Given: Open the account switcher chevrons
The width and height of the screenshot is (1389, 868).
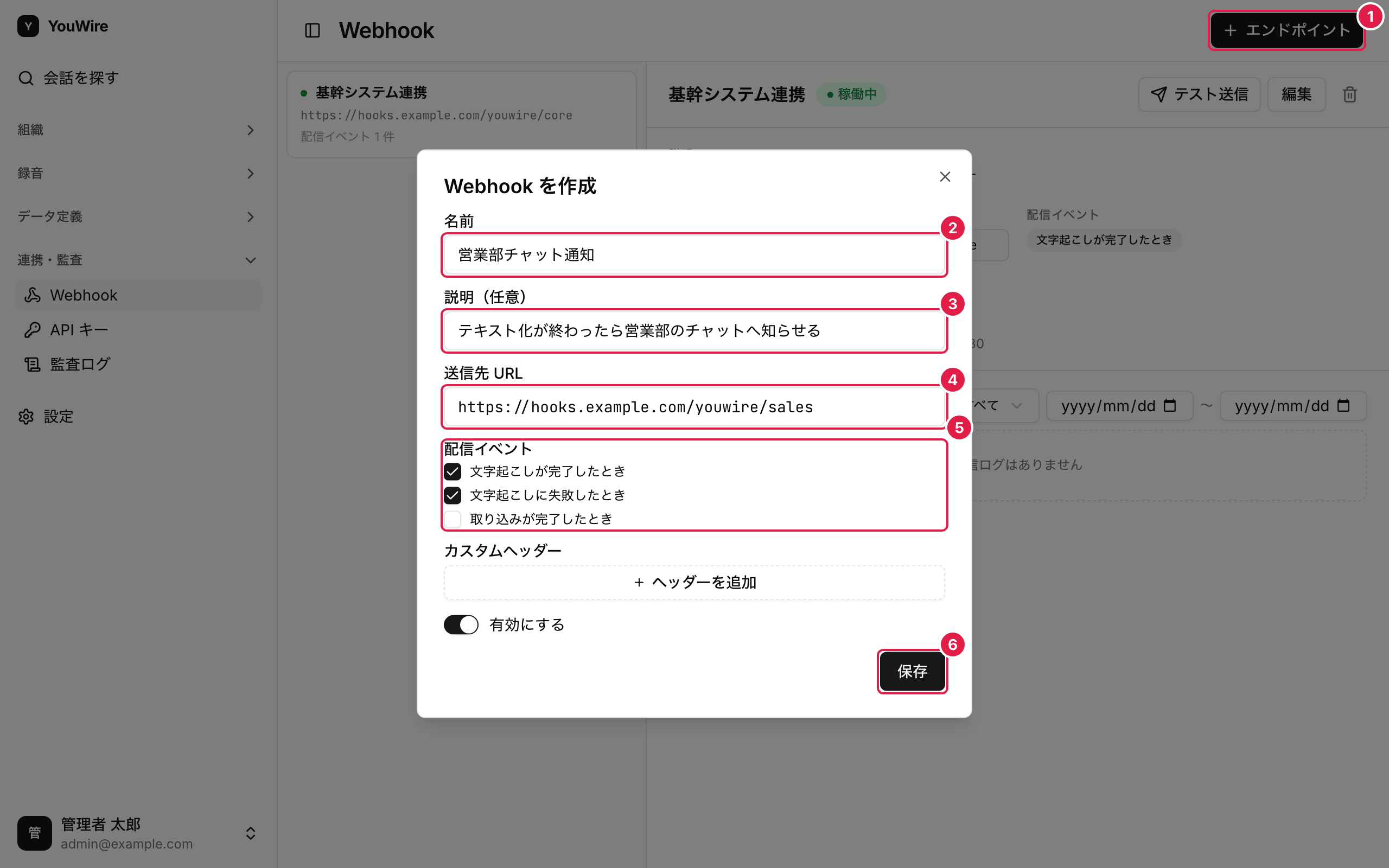Looking at the screenshot, I should point(250,833).
